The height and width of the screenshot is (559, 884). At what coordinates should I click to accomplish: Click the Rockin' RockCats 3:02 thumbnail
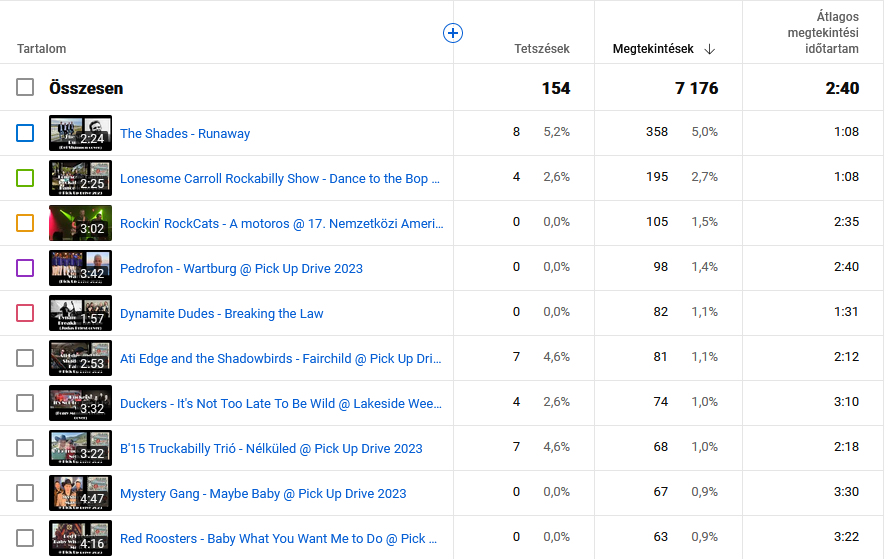(80, 223)
